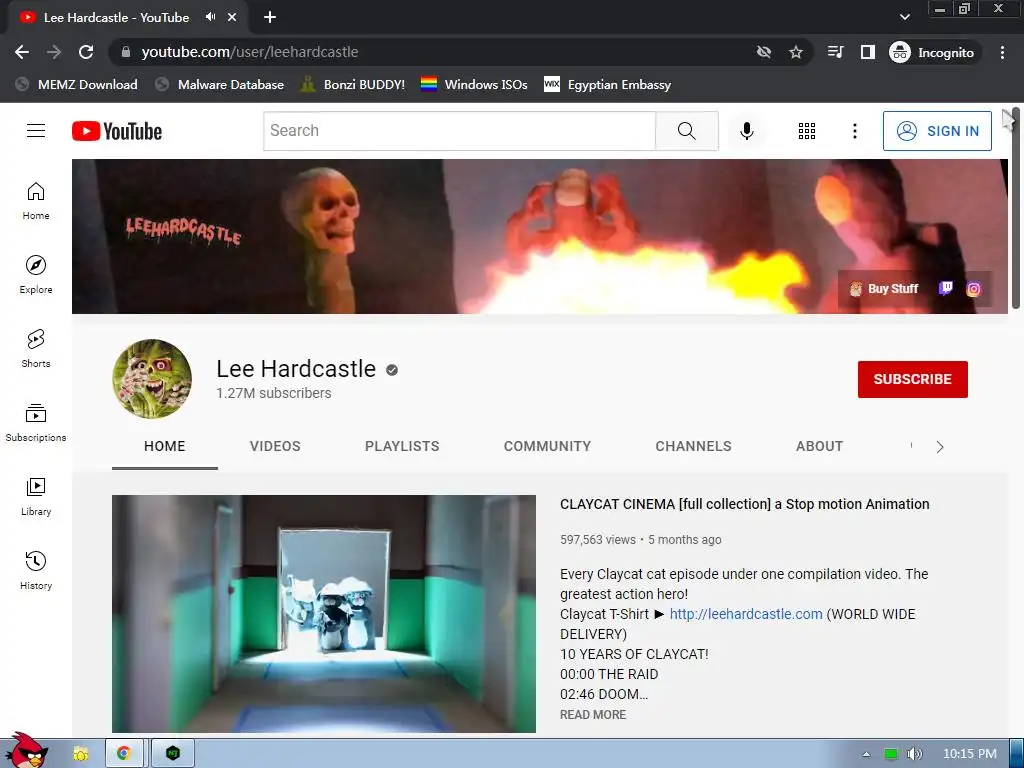
Task: Click the YouTube search input field
Action: point(459,131)
